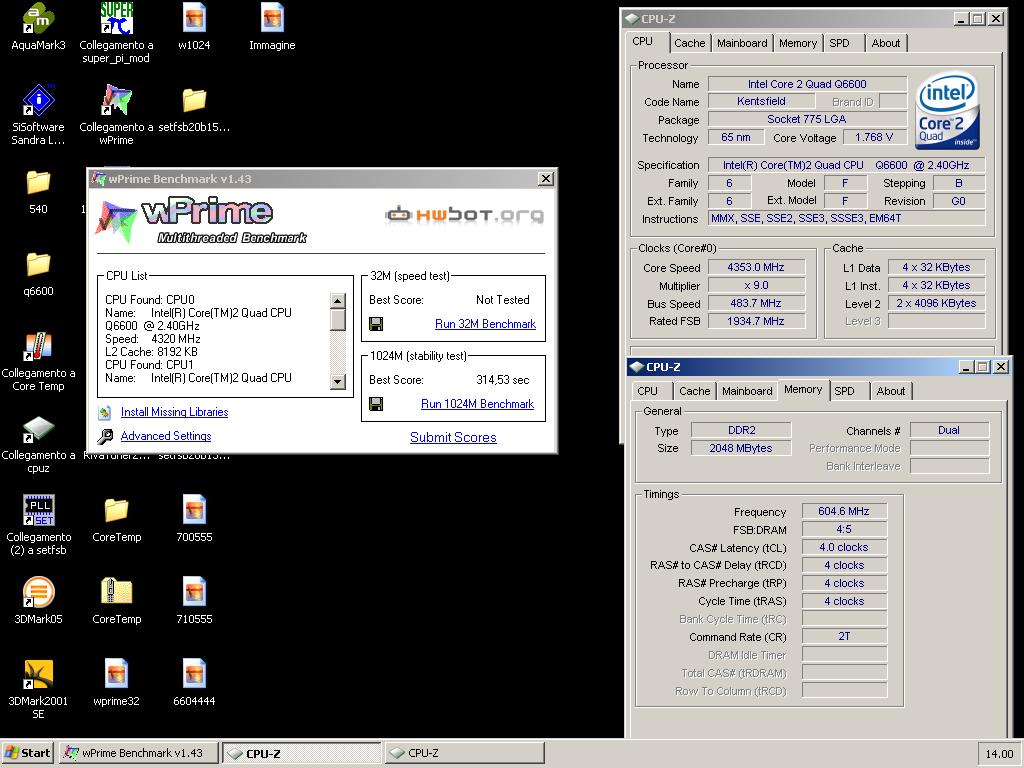Open Install Missing Libraries link
Image resolution: width=1024 pixels, height=768 pixels.
pyautogui.click(x=174, y=412)
